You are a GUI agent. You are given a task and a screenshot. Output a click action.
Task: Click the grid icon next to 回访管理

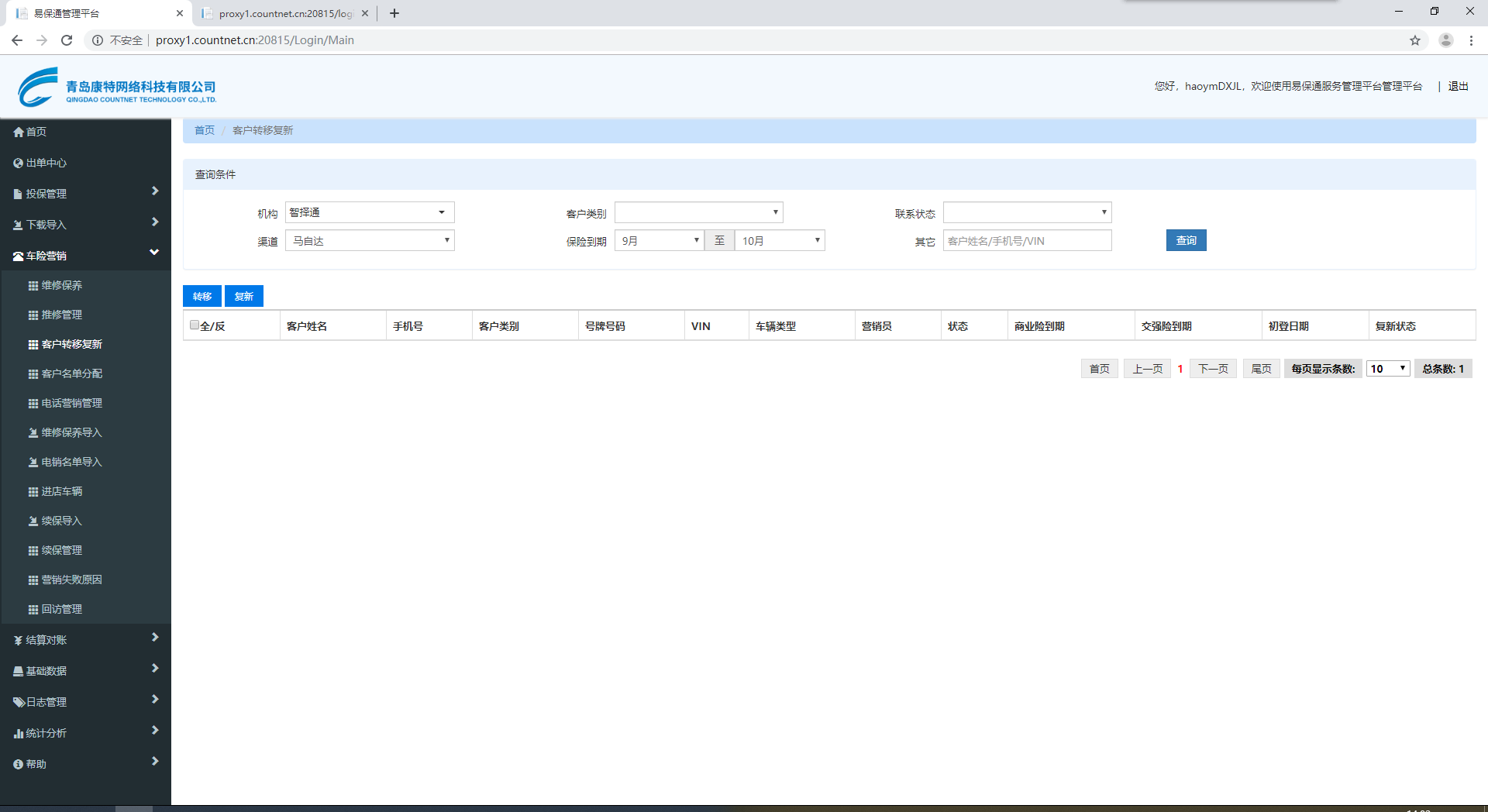coord(33,610)
